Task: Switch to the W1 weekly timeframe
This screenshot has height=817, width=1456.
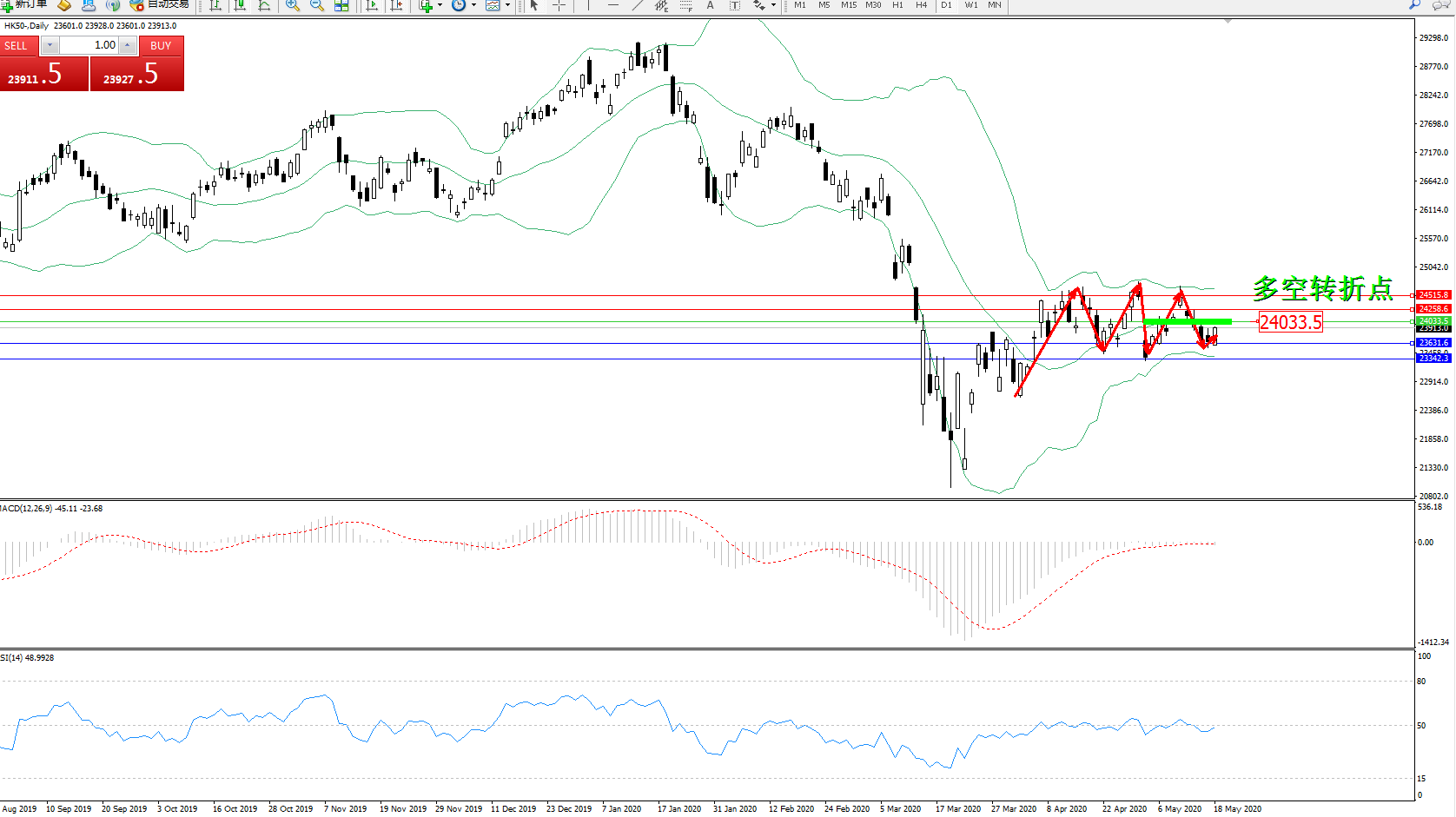Action: (x=970, y=5)
